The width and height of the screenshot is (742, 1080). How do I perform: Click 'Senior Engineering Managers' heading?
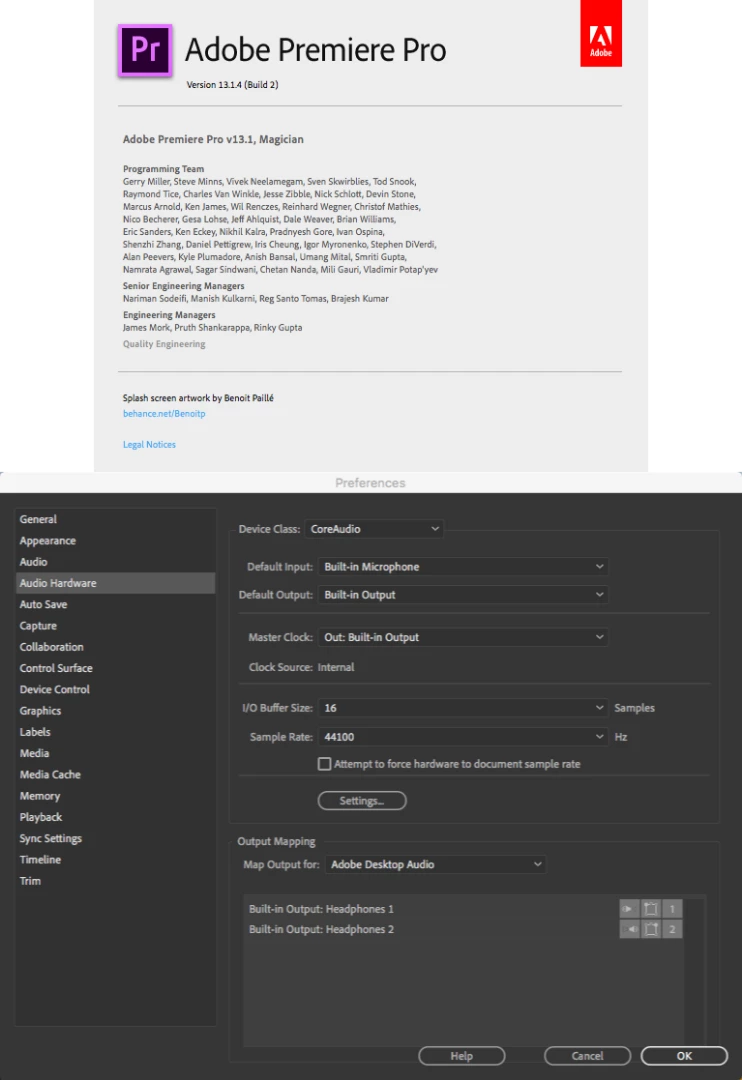pos(183,286)
